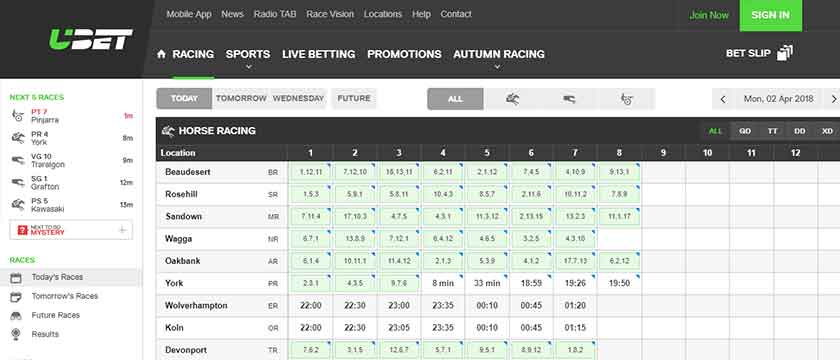
Task: Click Tomorrow's Races calendar icon
Action: [x=17, y=296]
